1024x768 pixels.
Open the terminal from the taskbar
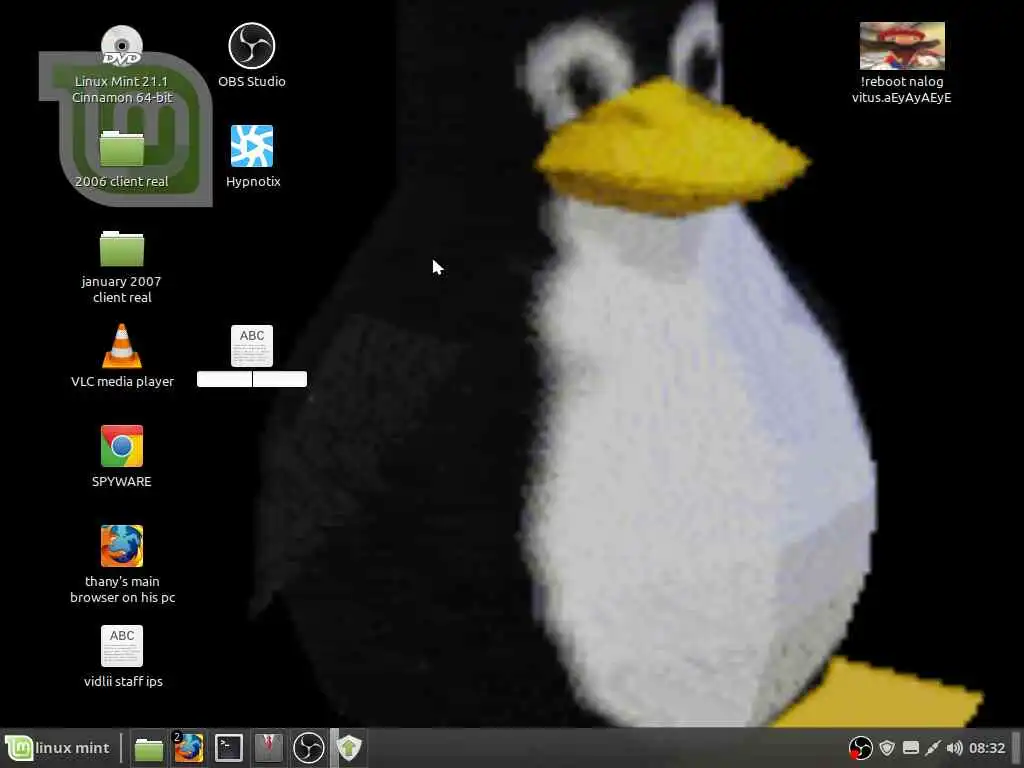pyautogui.click(x=229, y=748)
